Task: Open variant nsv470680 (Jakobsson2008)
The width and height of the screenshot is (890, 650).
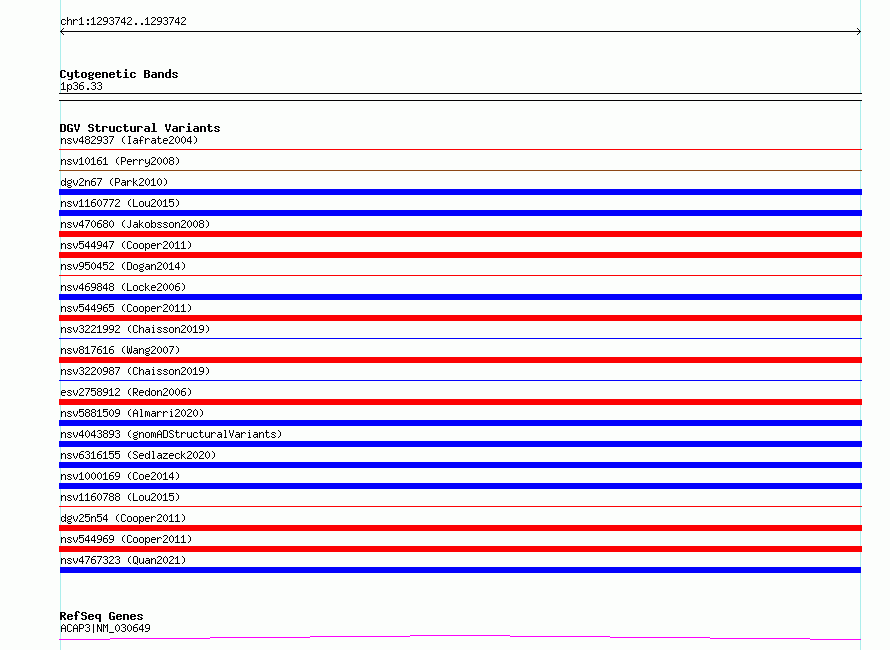Action: click(x=135, y=224)
